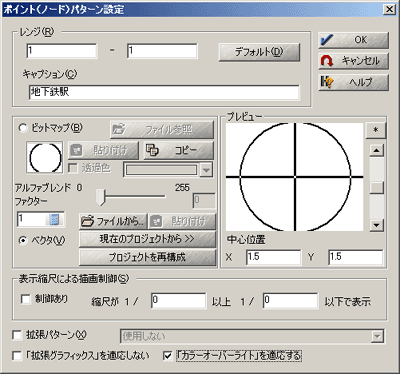Click the first レンジ input field

tap(62, 51)
